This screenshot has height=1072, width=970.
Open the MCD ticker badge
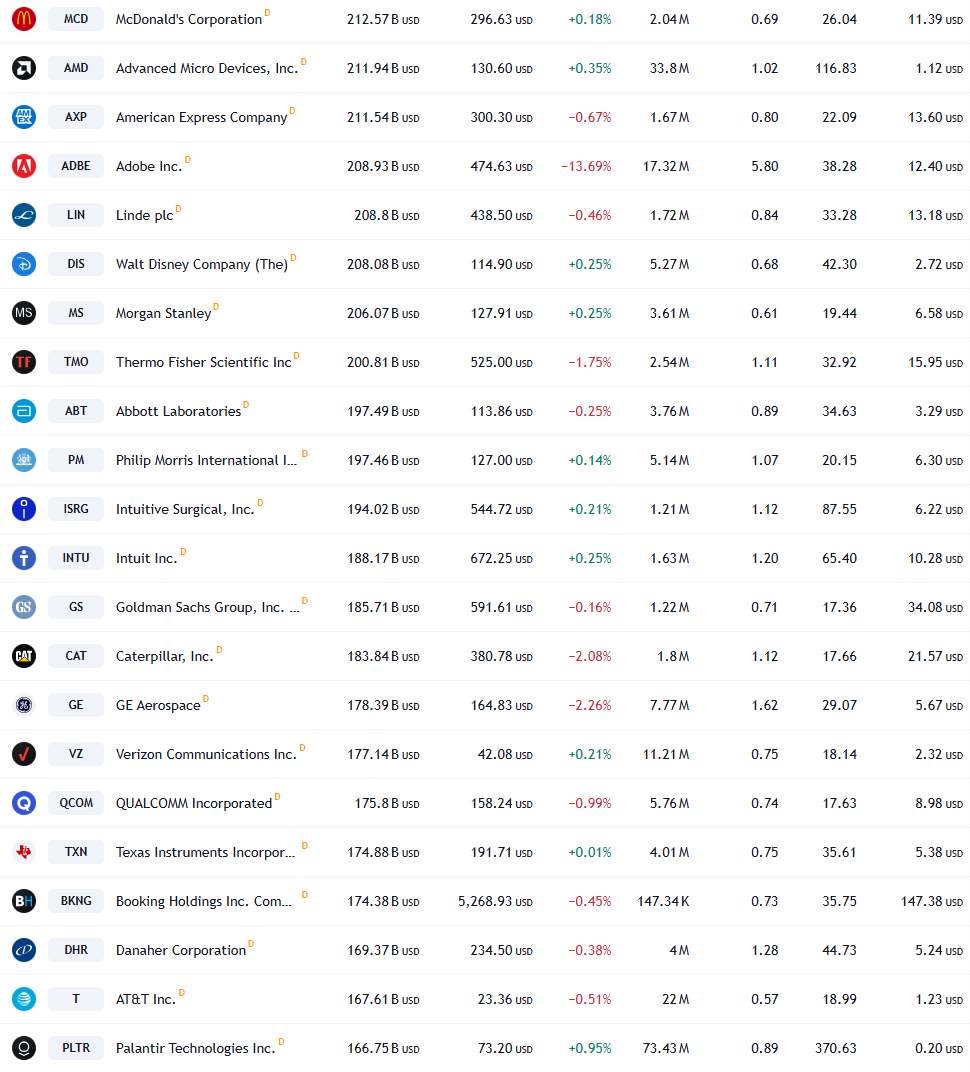[x=76, y=19]
